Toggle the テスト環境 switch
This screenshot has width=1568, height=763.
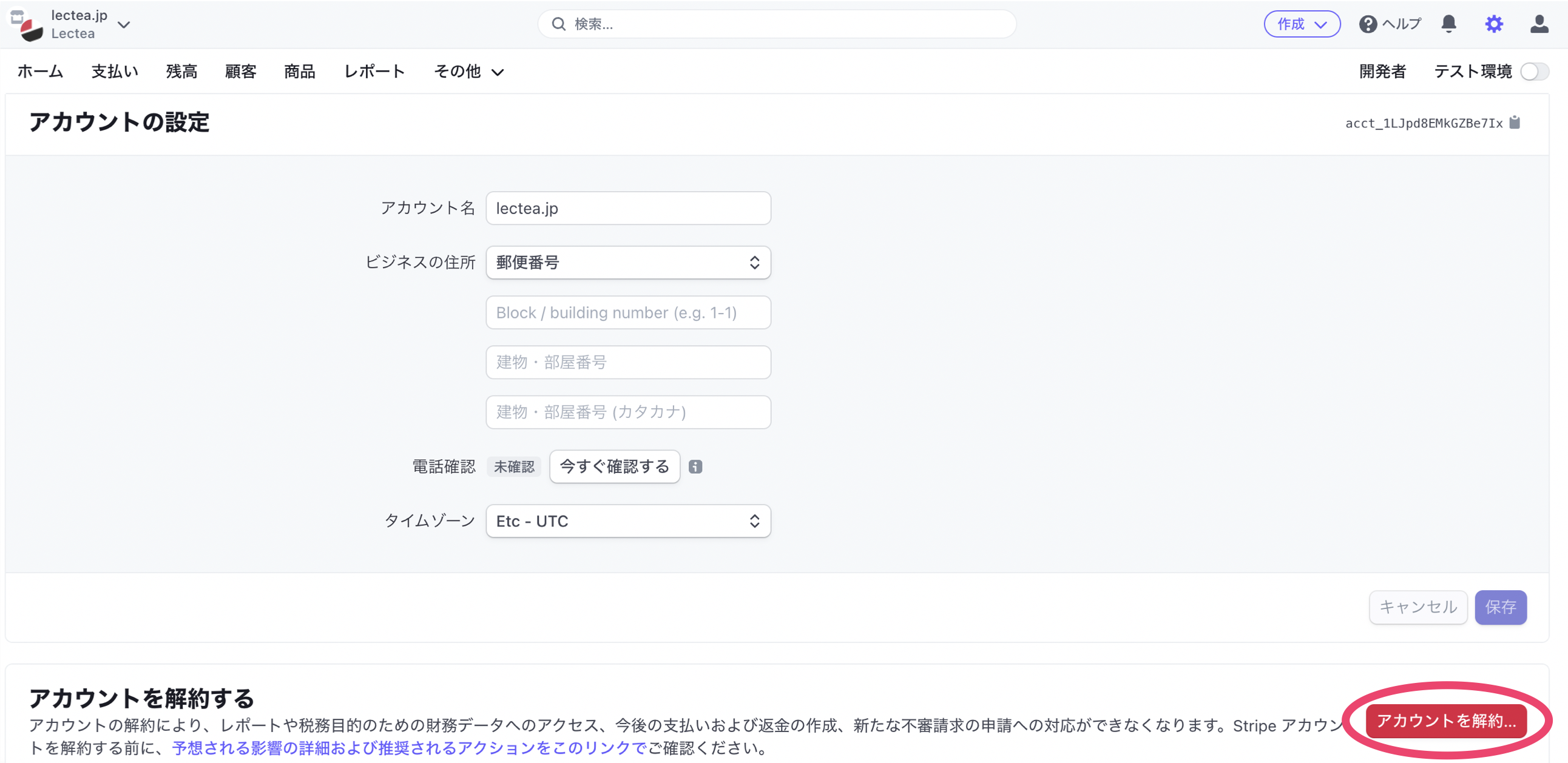pyautogui.click(x=1534, y=72)
